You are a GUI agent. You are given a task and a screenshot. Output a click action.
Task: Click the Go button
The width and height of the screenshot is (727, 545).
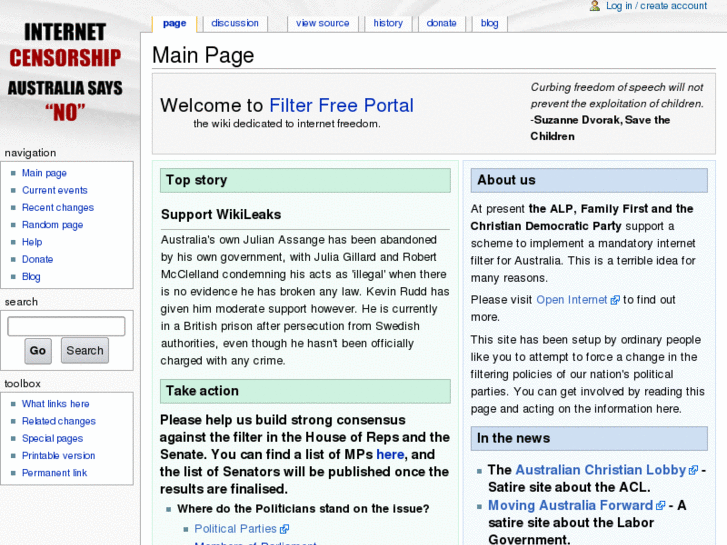pos(38,351)
